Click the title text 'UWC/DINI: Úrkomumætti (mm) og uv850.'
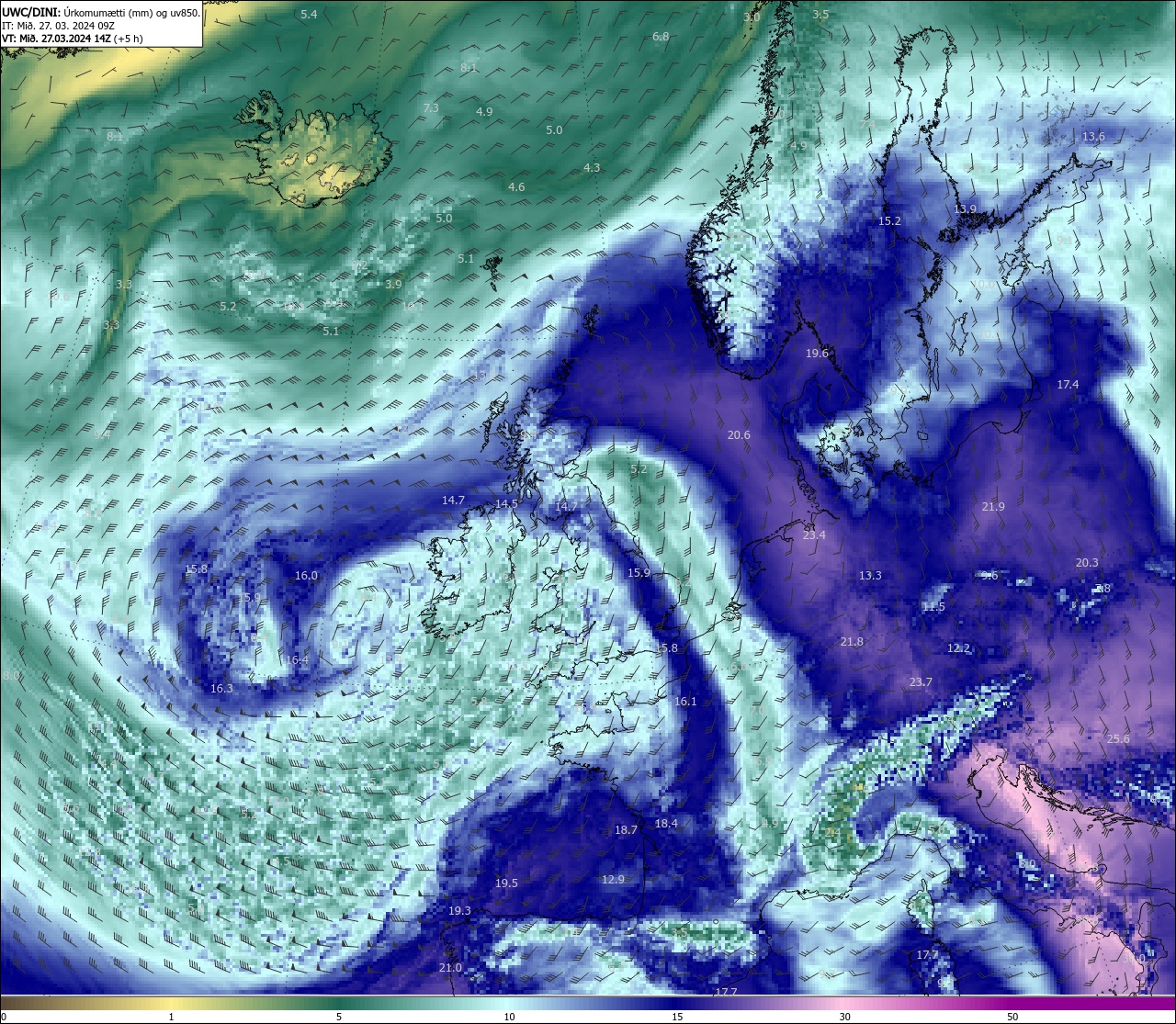This screenshot has width=1176, height=1024. [x=101, y=14]
